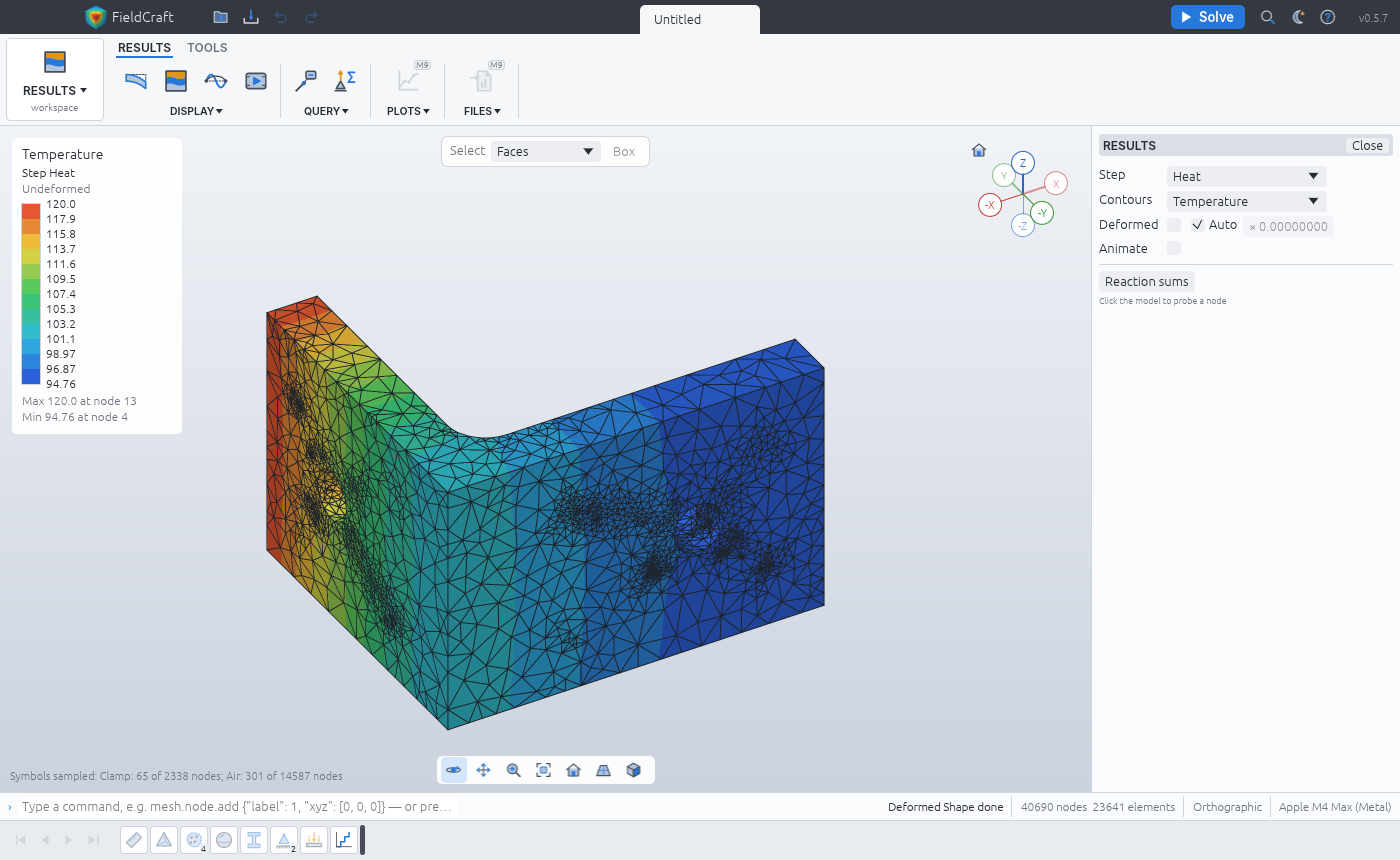
Task: Enable the Deformed checkbox
Action: [1174, 225]
